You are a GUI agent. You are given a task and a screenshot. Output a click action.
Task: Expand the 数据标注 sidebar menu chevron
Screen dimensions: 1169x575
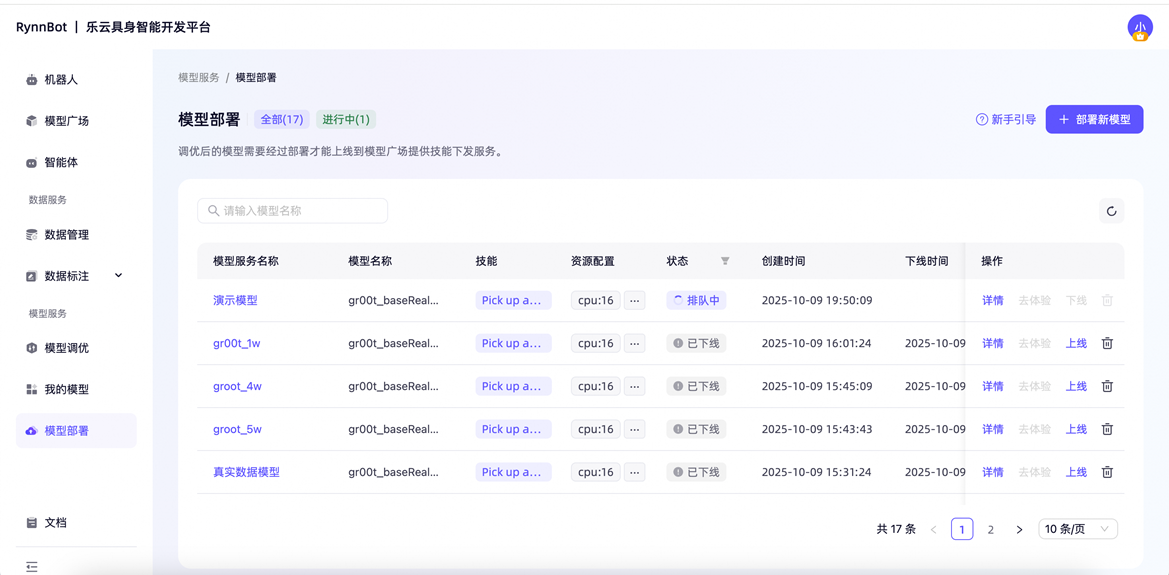(x=119, y=275)
